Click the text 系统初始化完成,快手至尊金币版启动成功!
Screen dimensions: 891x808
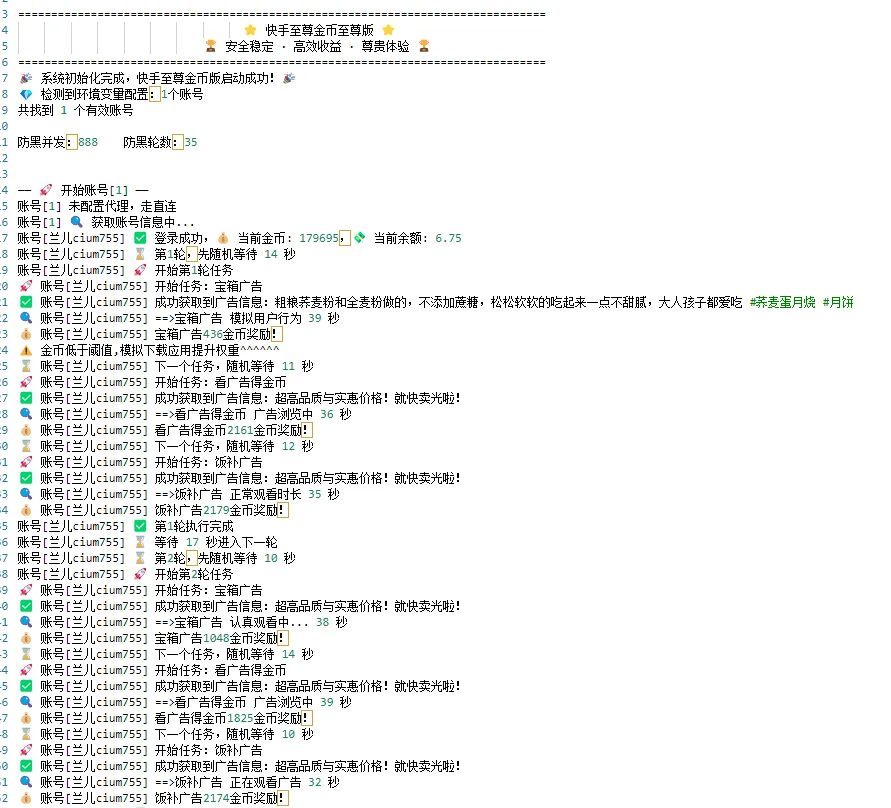(x=157, y=78)
